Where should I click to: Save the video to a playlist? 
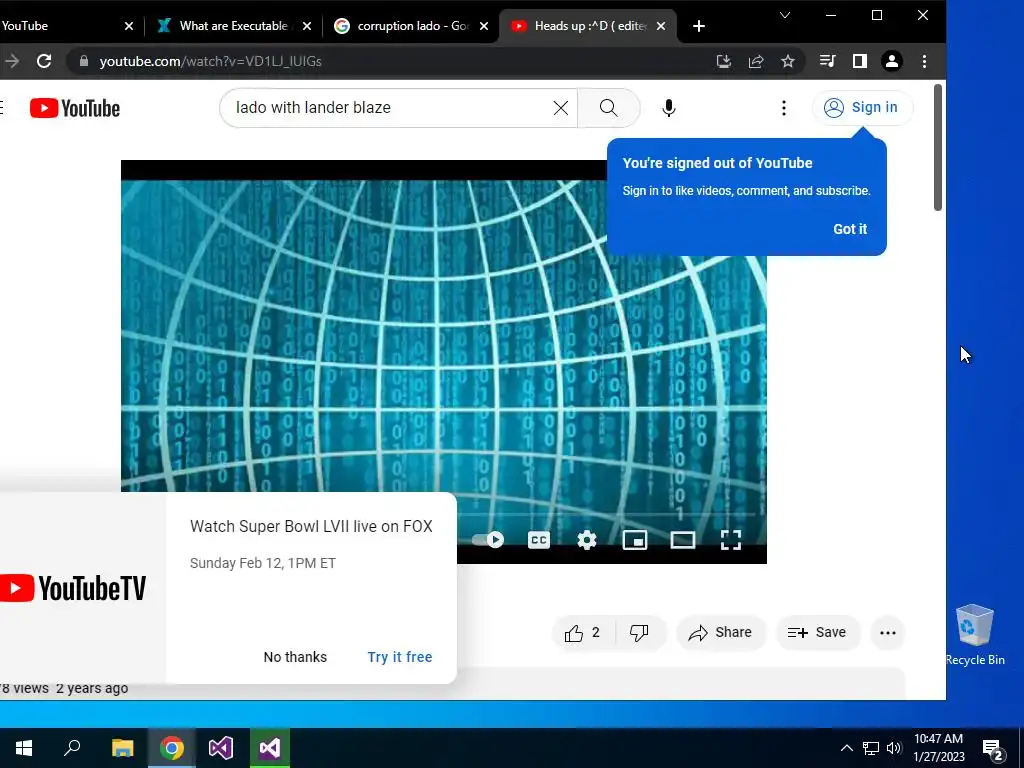(x=818, y=633)
